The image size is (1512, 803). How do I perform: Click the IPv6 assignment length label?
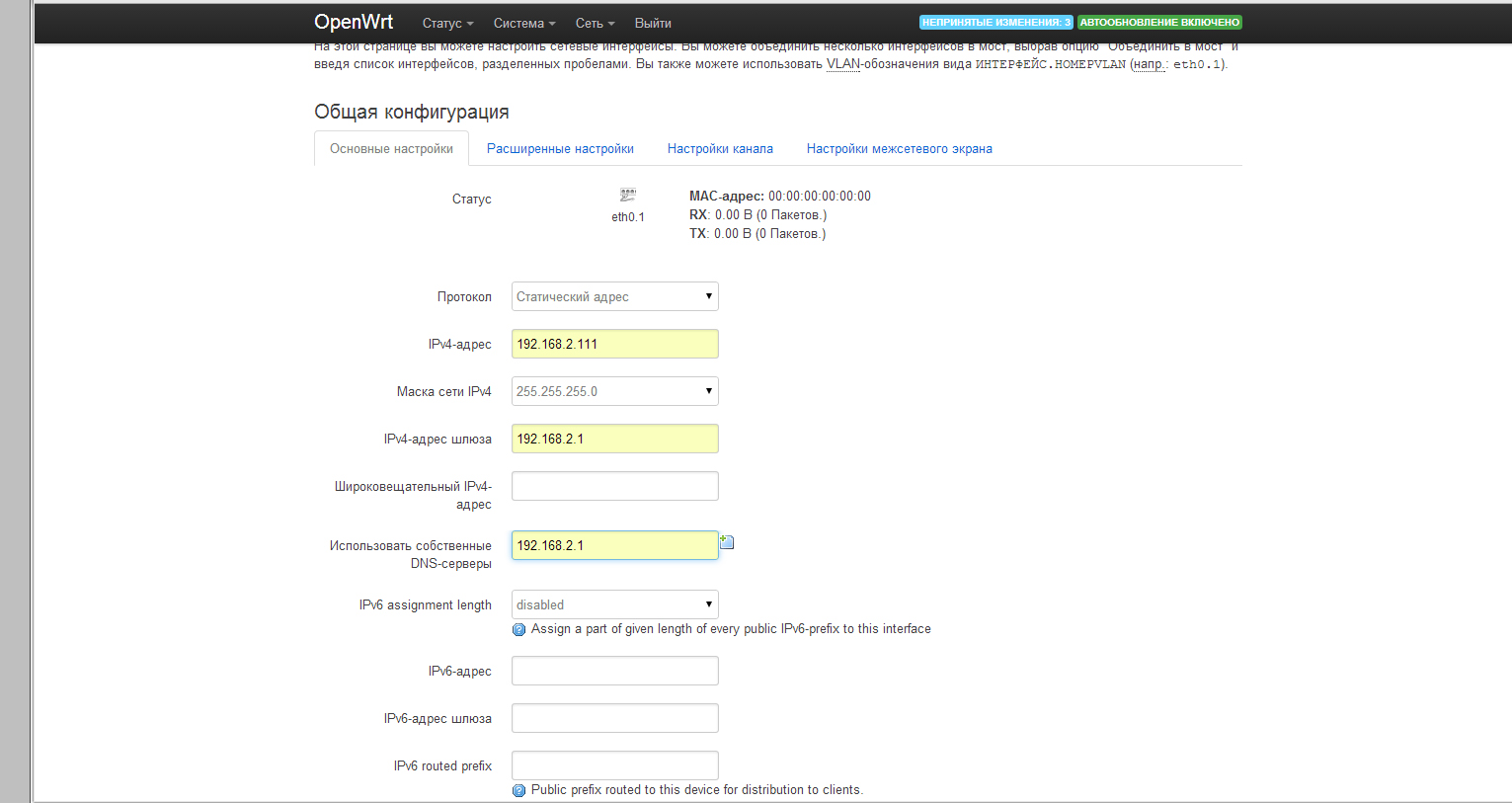[x=425, y=605]
